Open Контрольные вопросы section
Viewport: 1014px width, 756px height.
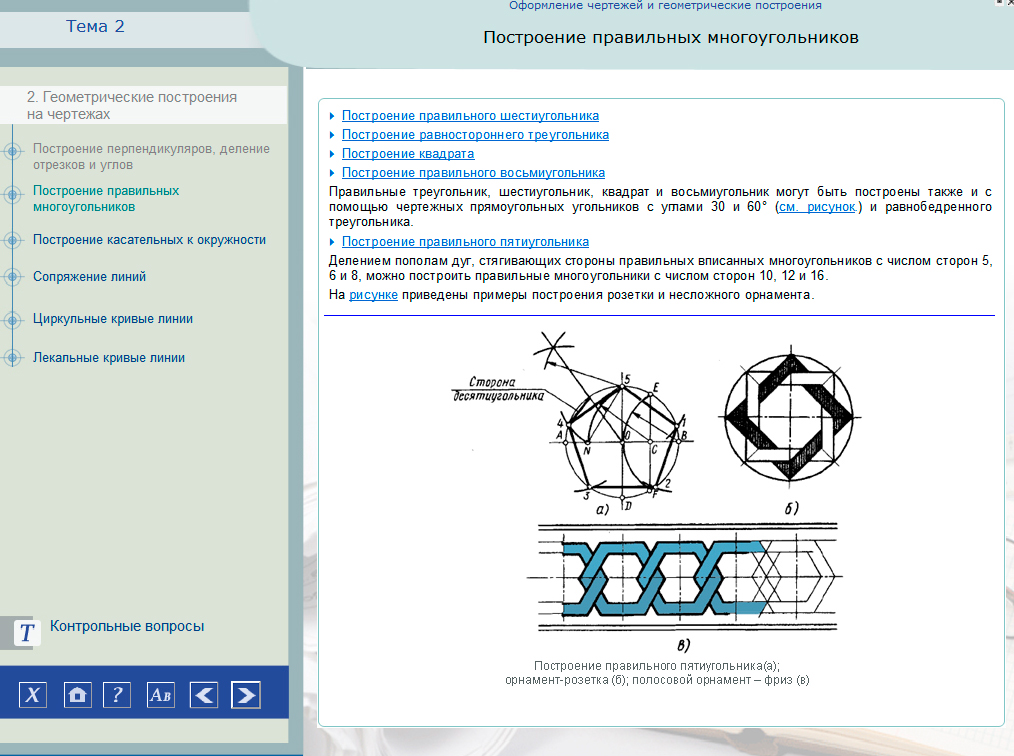coord(127,626)
